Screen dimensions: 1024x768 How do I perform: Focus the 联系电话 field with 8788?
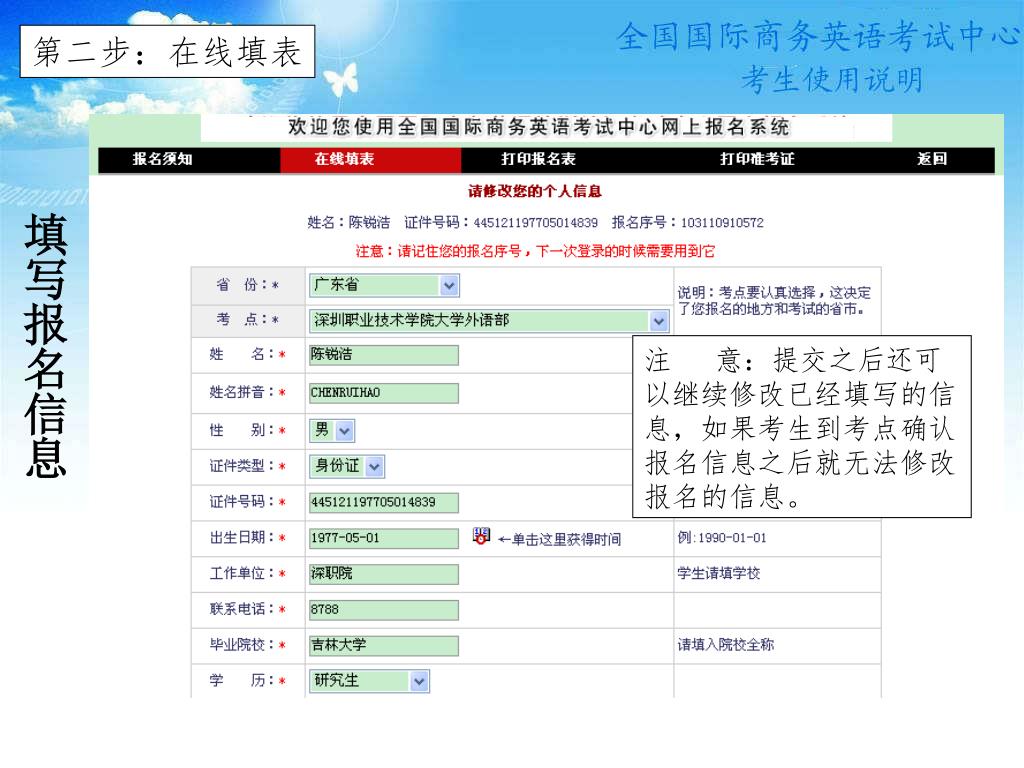coord(384,609)
